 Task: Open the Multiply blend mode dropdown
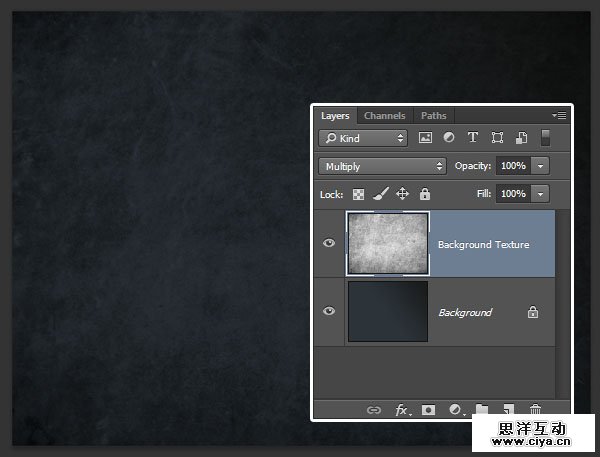[382, 166]
